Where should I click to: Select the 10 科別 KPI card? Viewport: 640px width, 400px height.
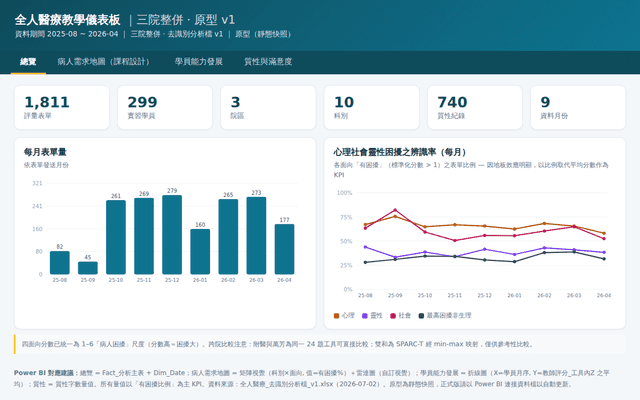[x=371, y=107]
